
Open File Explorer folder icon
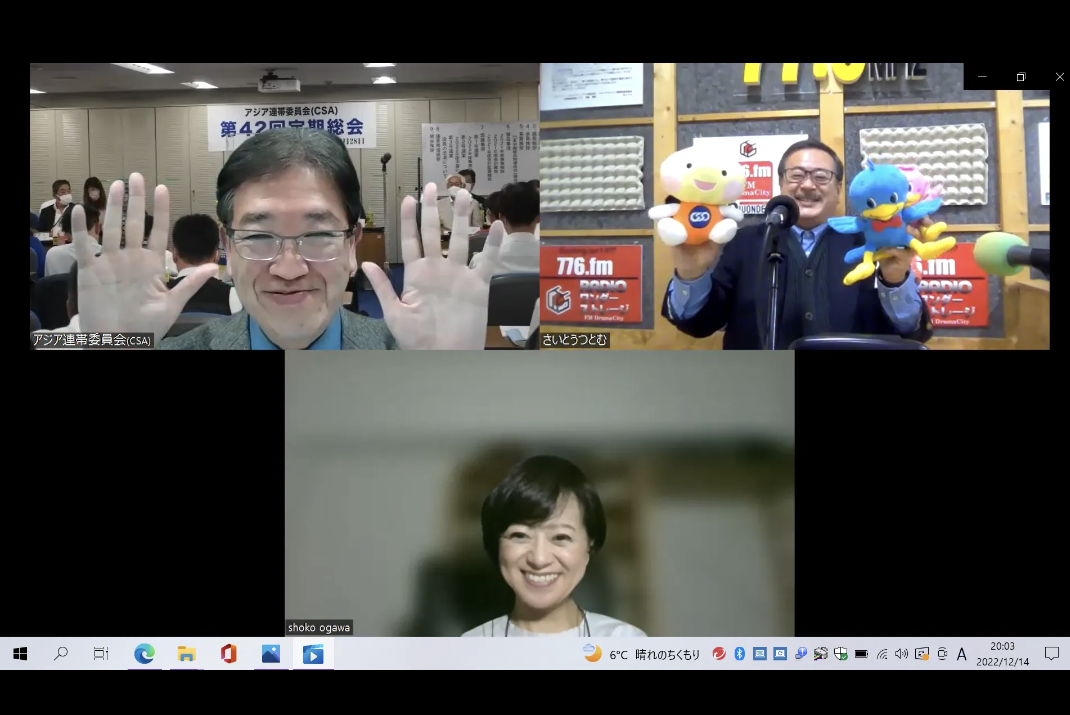tap(187, 654)
